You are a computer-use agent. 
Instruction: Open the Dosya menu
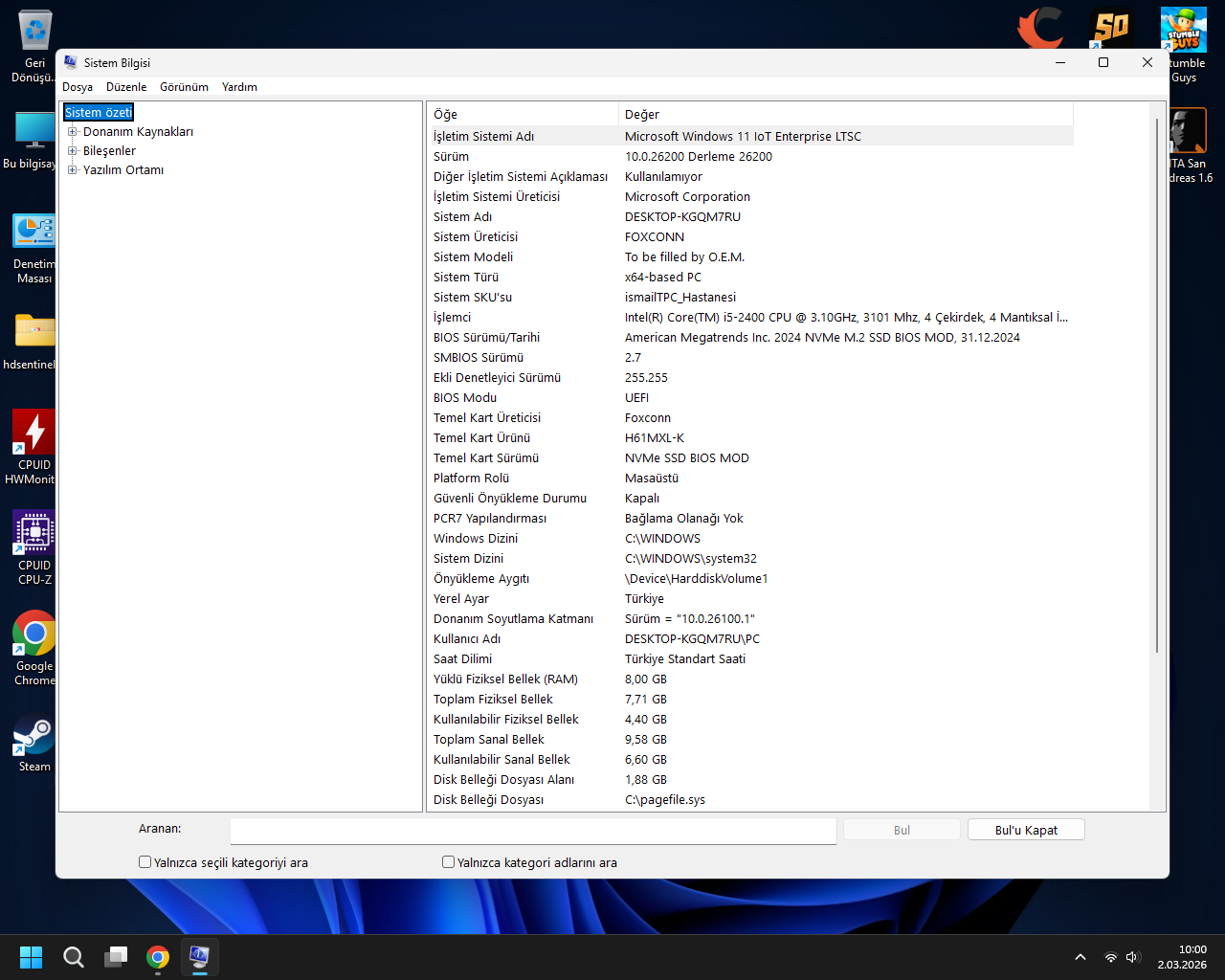pos(78,87)
